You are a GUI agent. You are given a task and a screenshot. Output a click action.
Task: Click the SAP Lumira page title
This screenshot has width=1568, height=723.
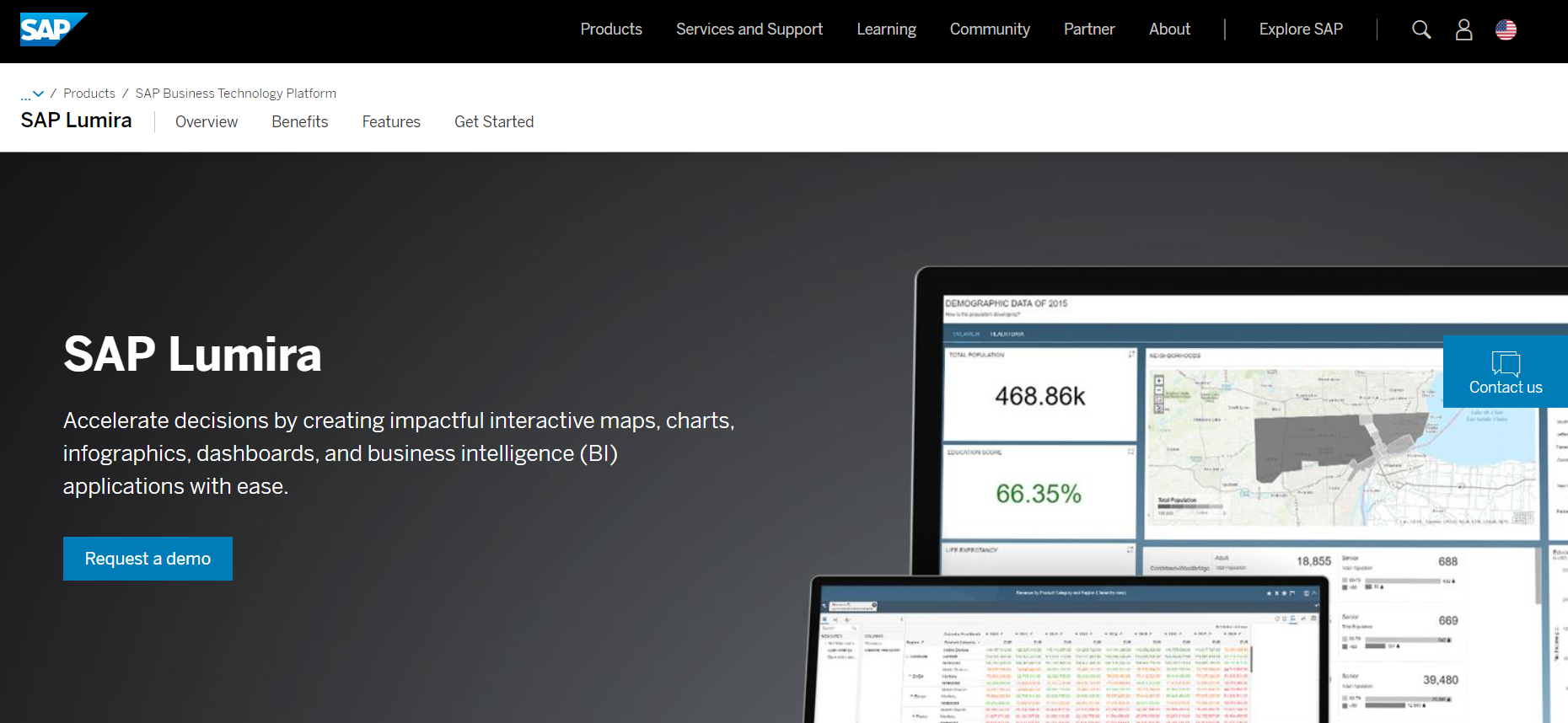click(76, 121)
